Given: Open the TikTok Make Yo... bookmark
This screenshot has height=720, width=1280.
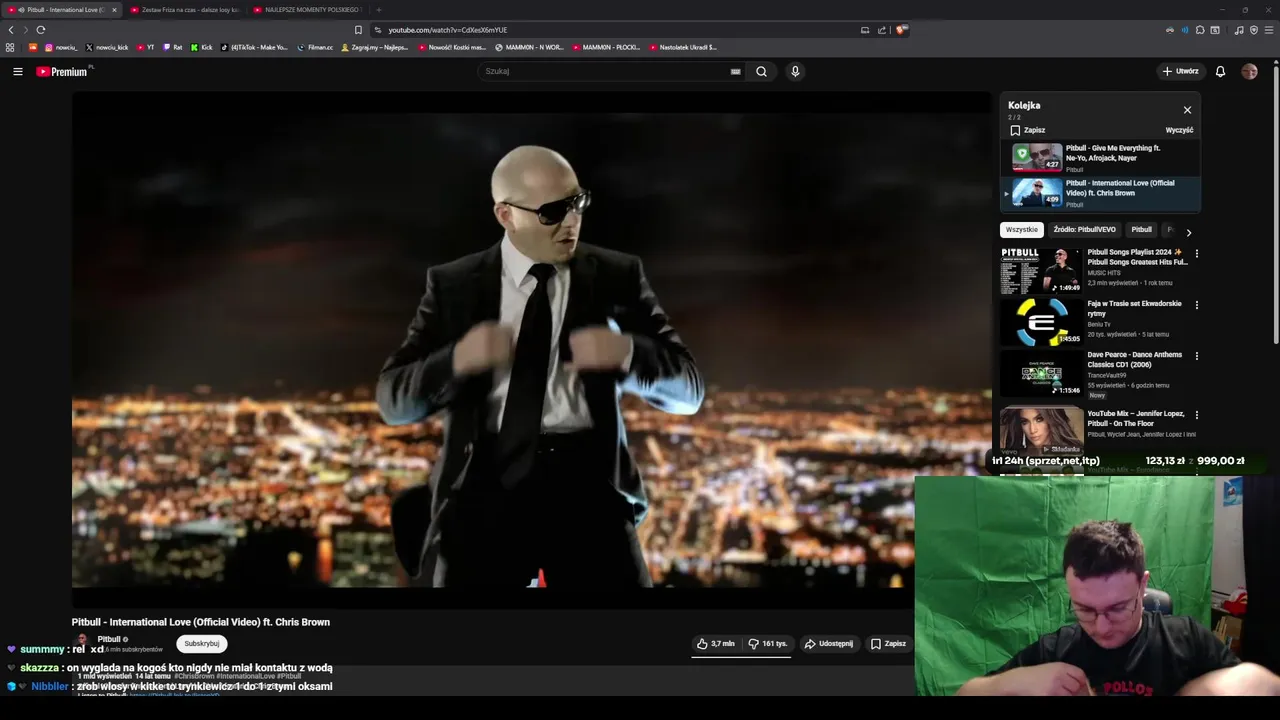Looking at the screenshot, I should (x=254, y=47).
